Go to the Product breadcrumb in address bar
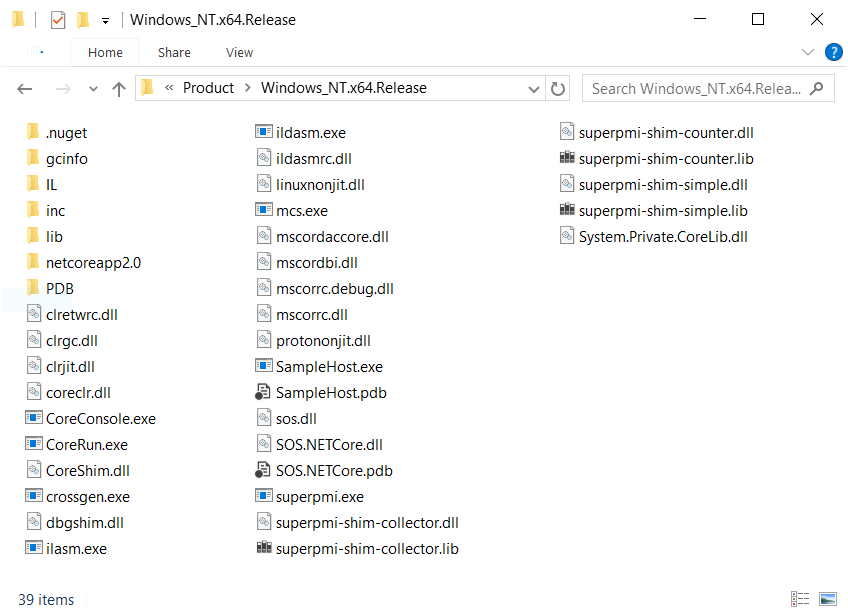848x615 pixels. tap(208, 88)
